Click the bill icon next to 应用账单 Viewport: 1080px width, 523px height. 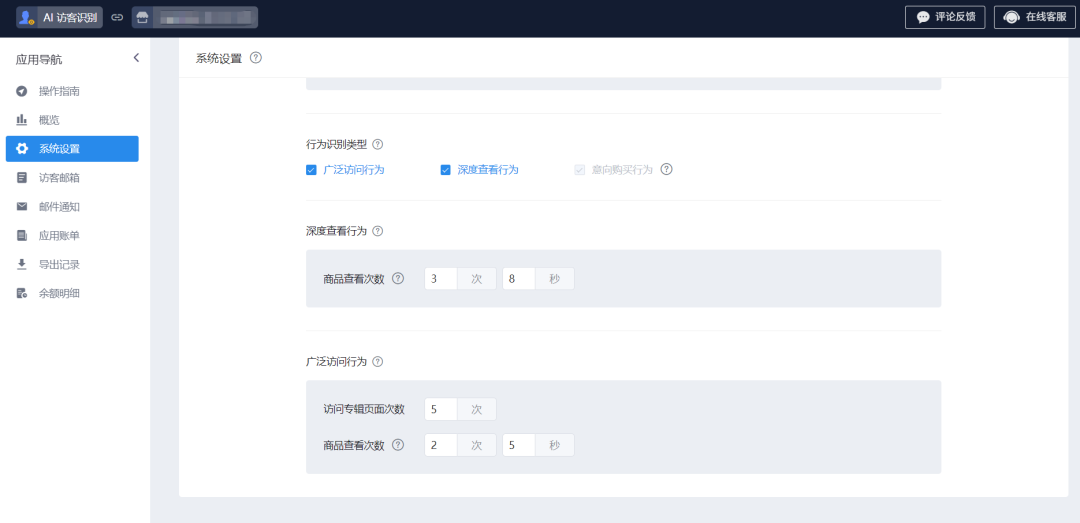pos(22,236)
